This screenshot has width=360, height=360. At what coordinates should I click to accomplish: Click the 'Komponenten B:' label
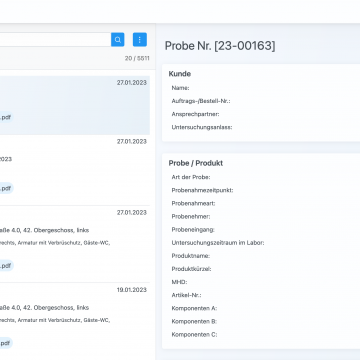194,321
